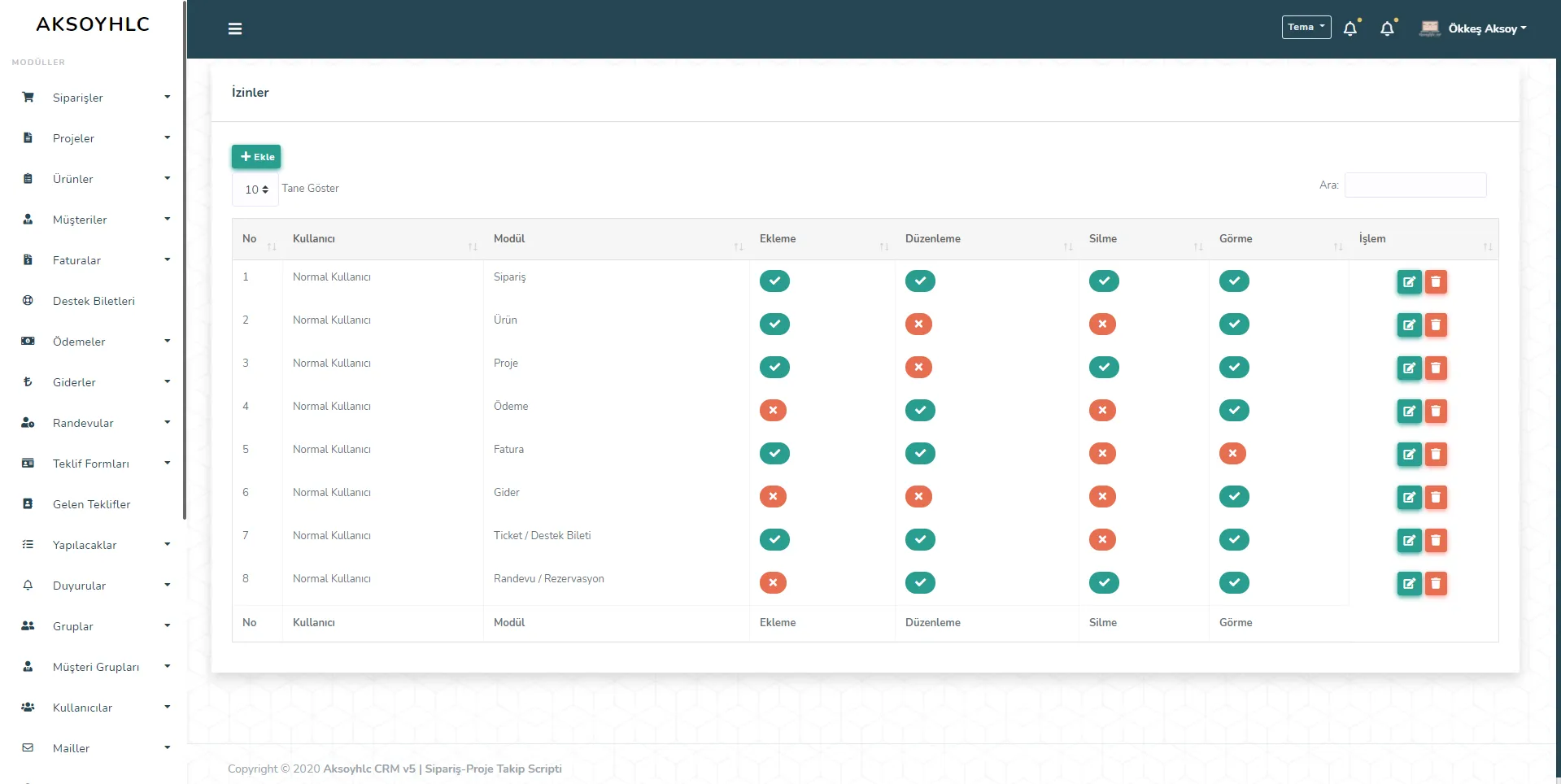Image resolution: width=1561 pixels, height=784 pixels.
Task: Open the Ürünler menu item
Action: click(x=73, y=179)
